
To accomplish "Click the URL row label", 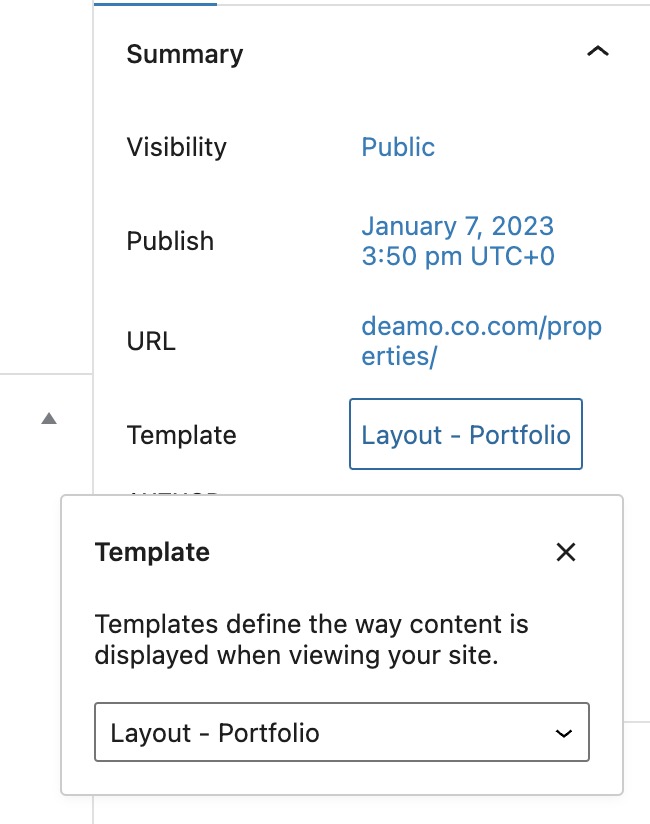I will click(x=151, y=341).
